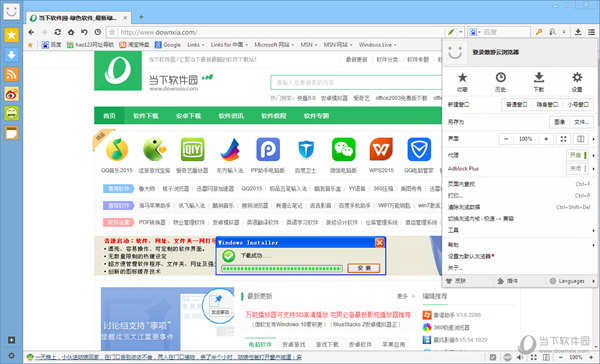600x364 pixels.
Task: Bookmark the page with address bar star
Action: click(x=112, y=32)
